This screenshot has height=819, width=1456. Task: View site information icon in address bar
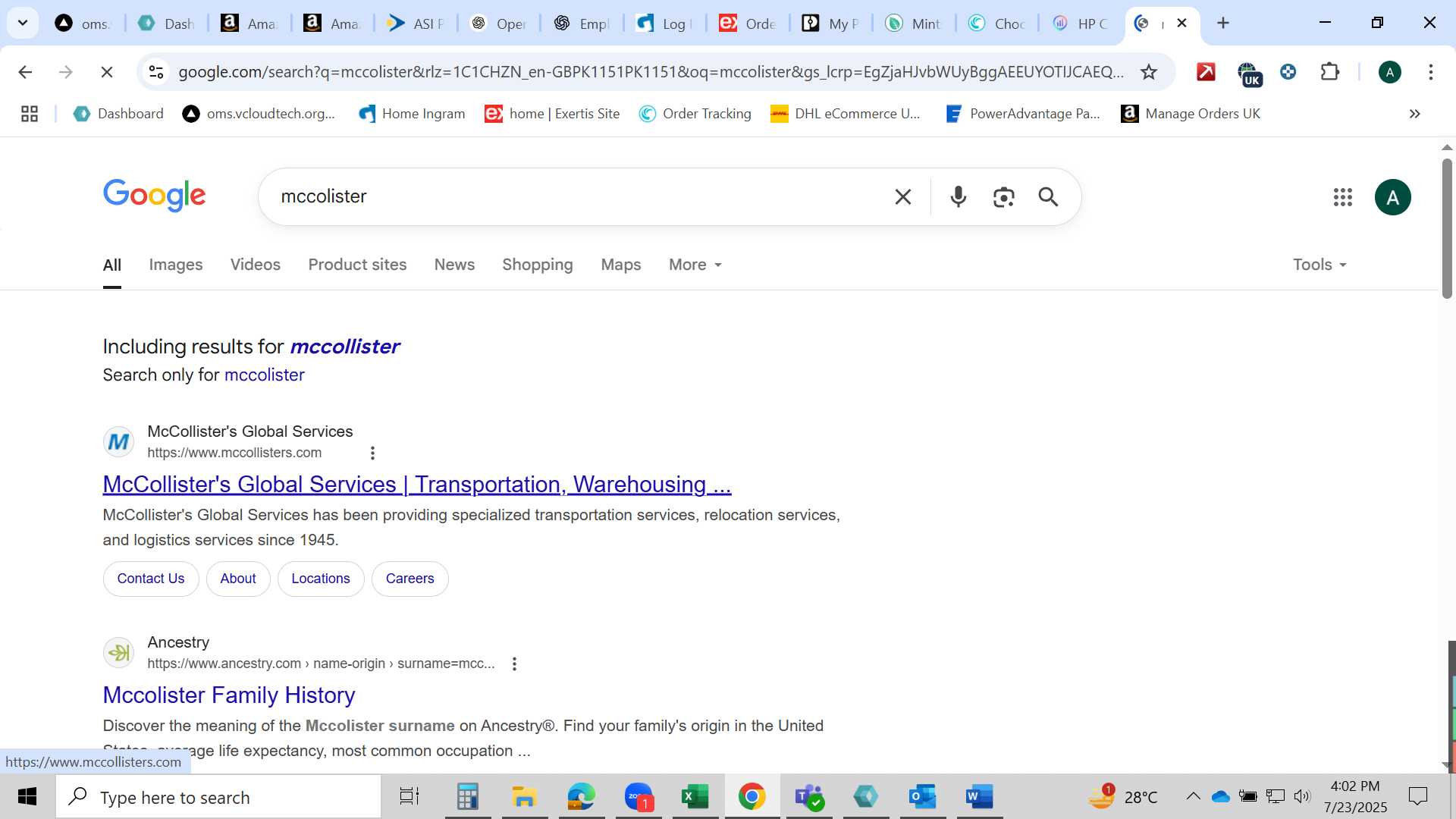tap(156, 72)
